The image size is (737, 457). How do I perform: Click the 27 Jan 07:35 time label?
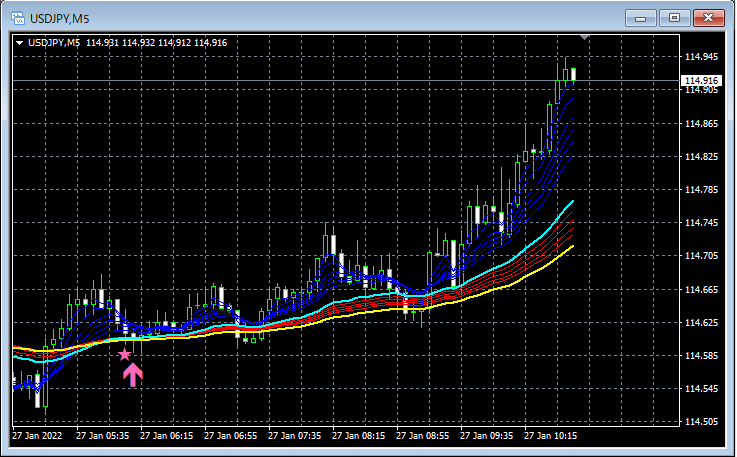coord(294,436)
